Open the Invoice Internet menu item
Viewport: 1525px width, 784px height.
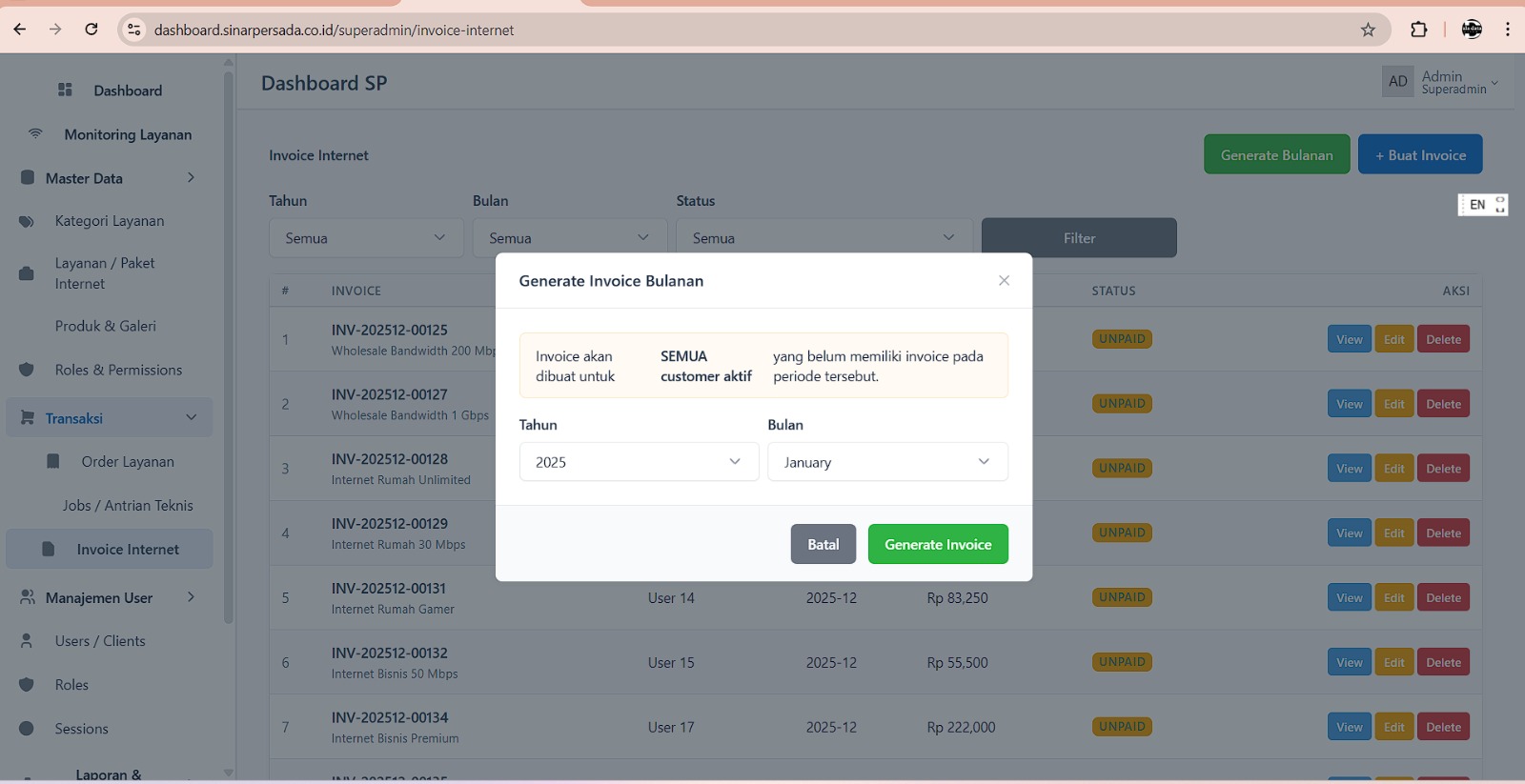[127, 550]
